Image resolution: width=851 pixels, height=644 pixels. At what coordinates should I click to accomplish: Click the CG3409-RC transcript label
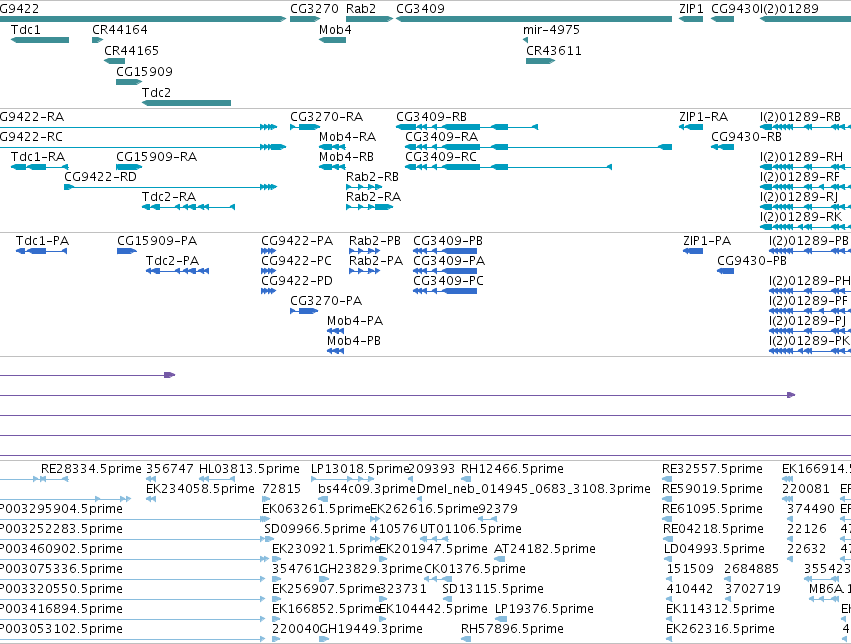point(441,157)
